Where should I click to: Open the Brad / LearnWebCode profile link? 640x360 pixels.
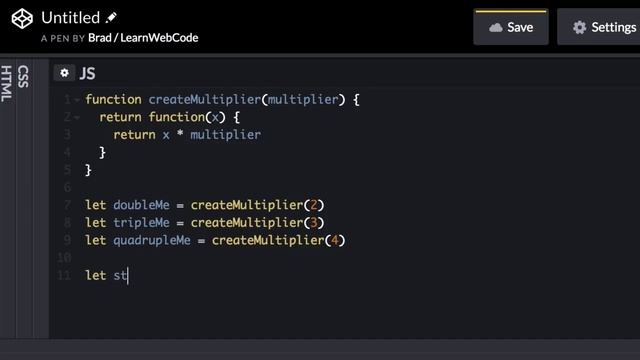[x=143, y=38]
